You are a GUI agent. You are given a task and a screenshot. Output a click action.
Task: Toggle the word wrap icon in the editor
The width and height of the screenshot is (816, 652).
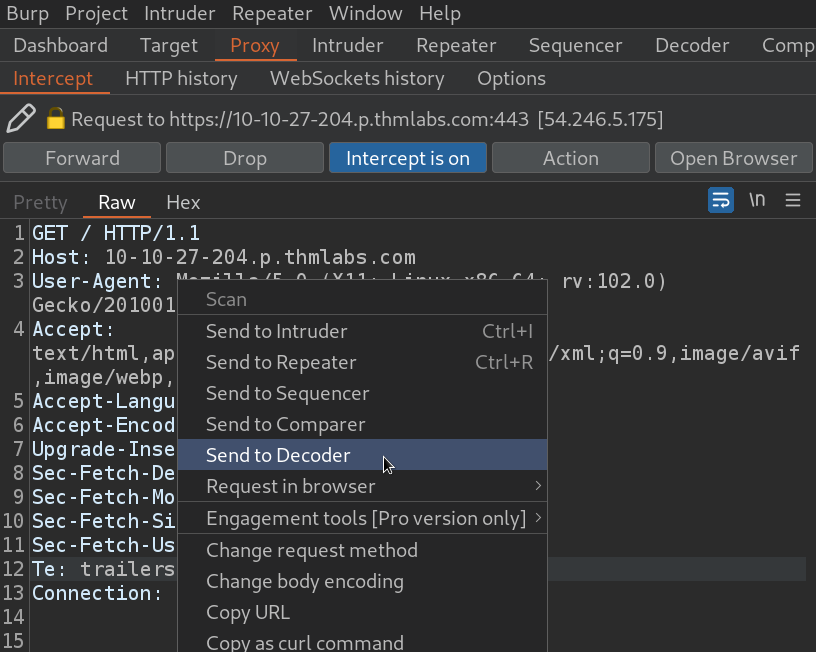[x=721, y=200]
